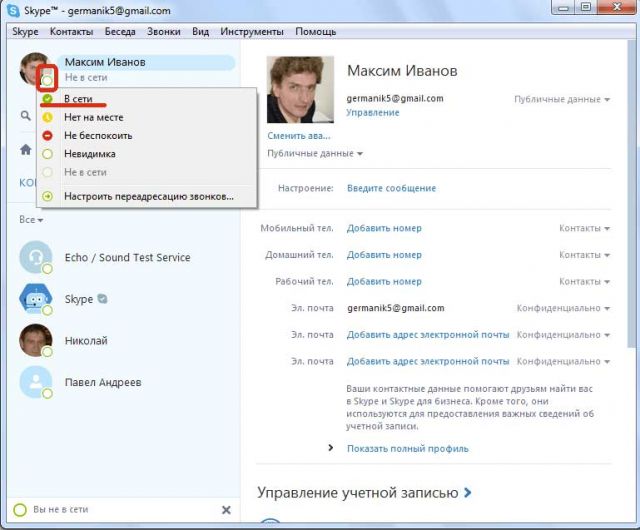Click the yellow away status icon
The width and height of the screenshot is (640, 530).
[48, 118]
